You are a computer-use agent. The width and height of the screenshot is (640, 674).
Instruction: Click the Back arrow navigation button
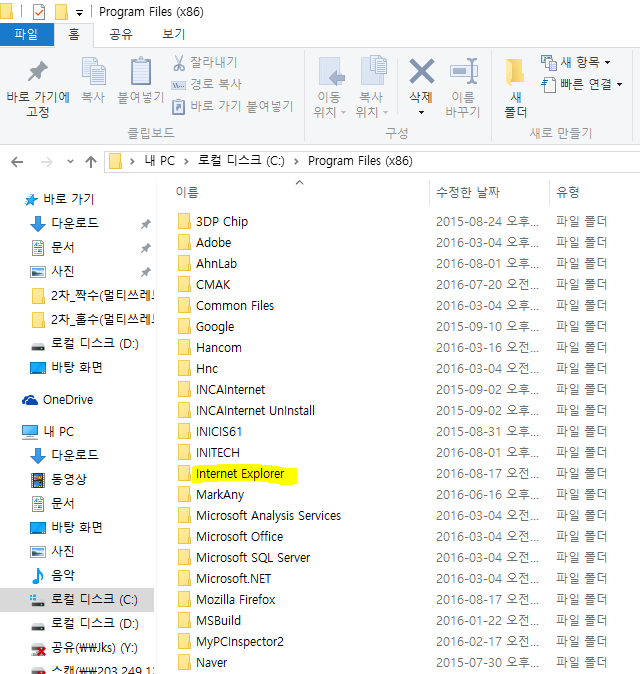coord(17,161)
